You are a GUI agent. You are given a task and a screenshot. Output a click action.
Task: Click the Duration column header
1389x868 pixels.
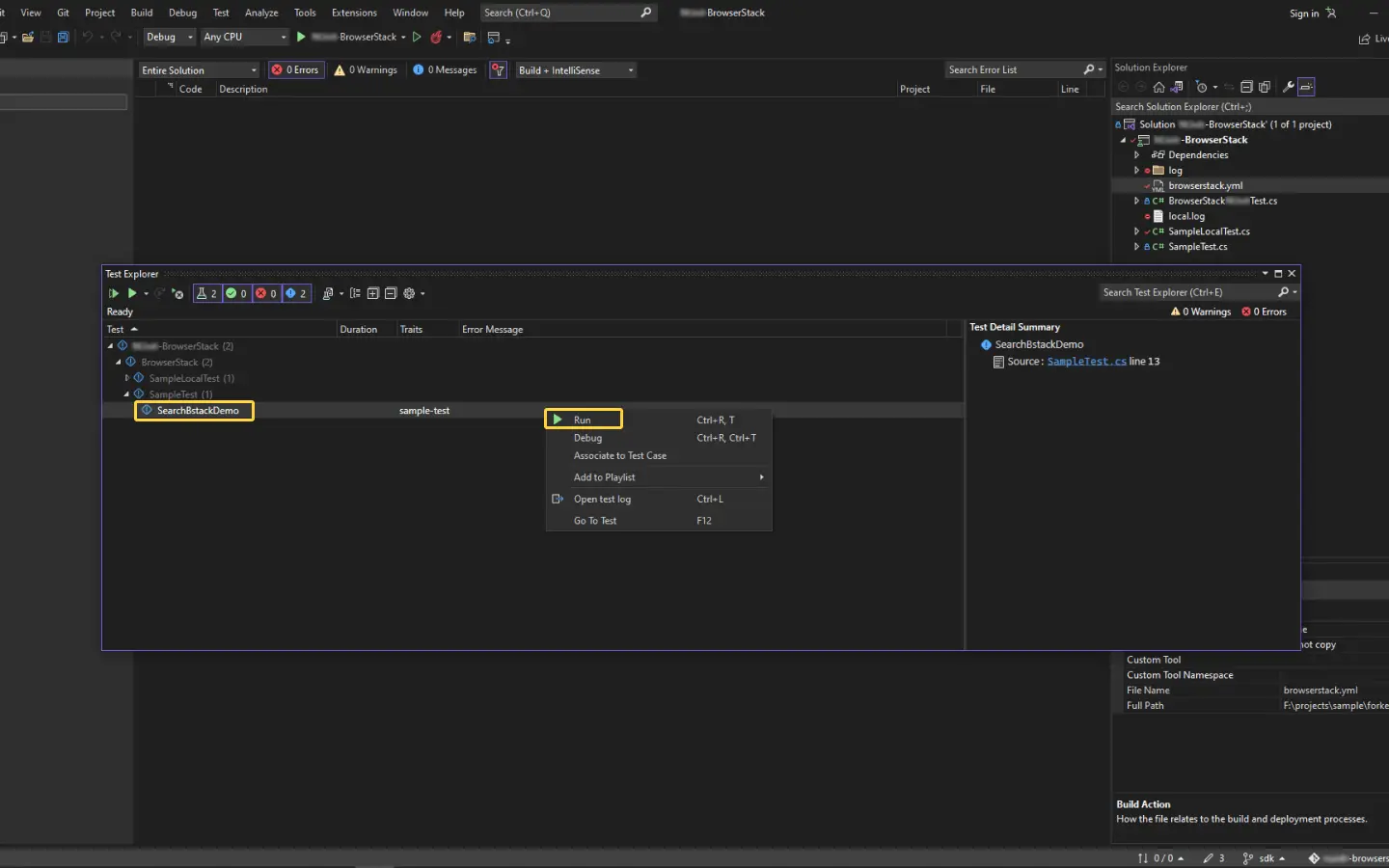click(359, 330)
